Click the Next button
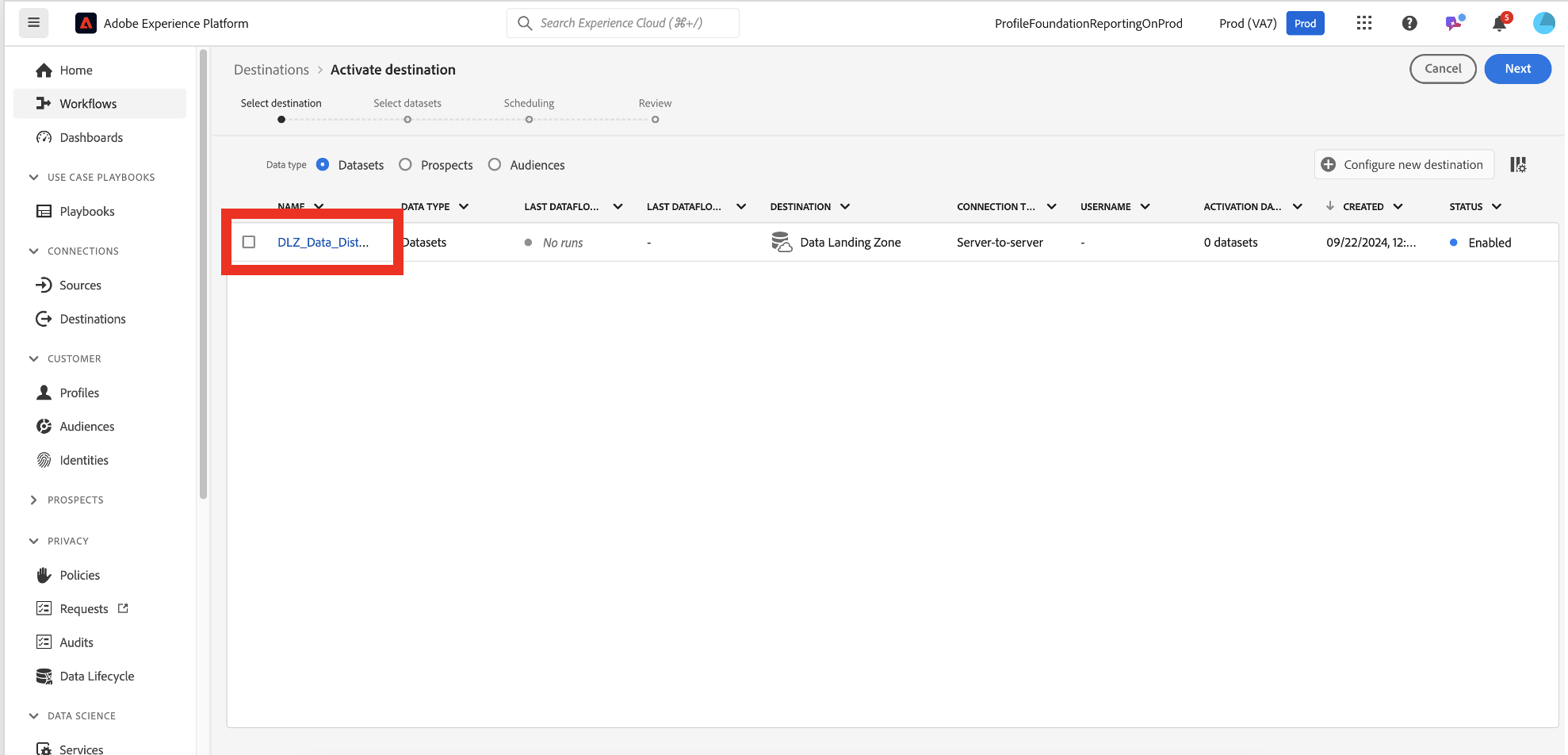This screenshot has width=1568, height=755. [x=1517, y=69]
